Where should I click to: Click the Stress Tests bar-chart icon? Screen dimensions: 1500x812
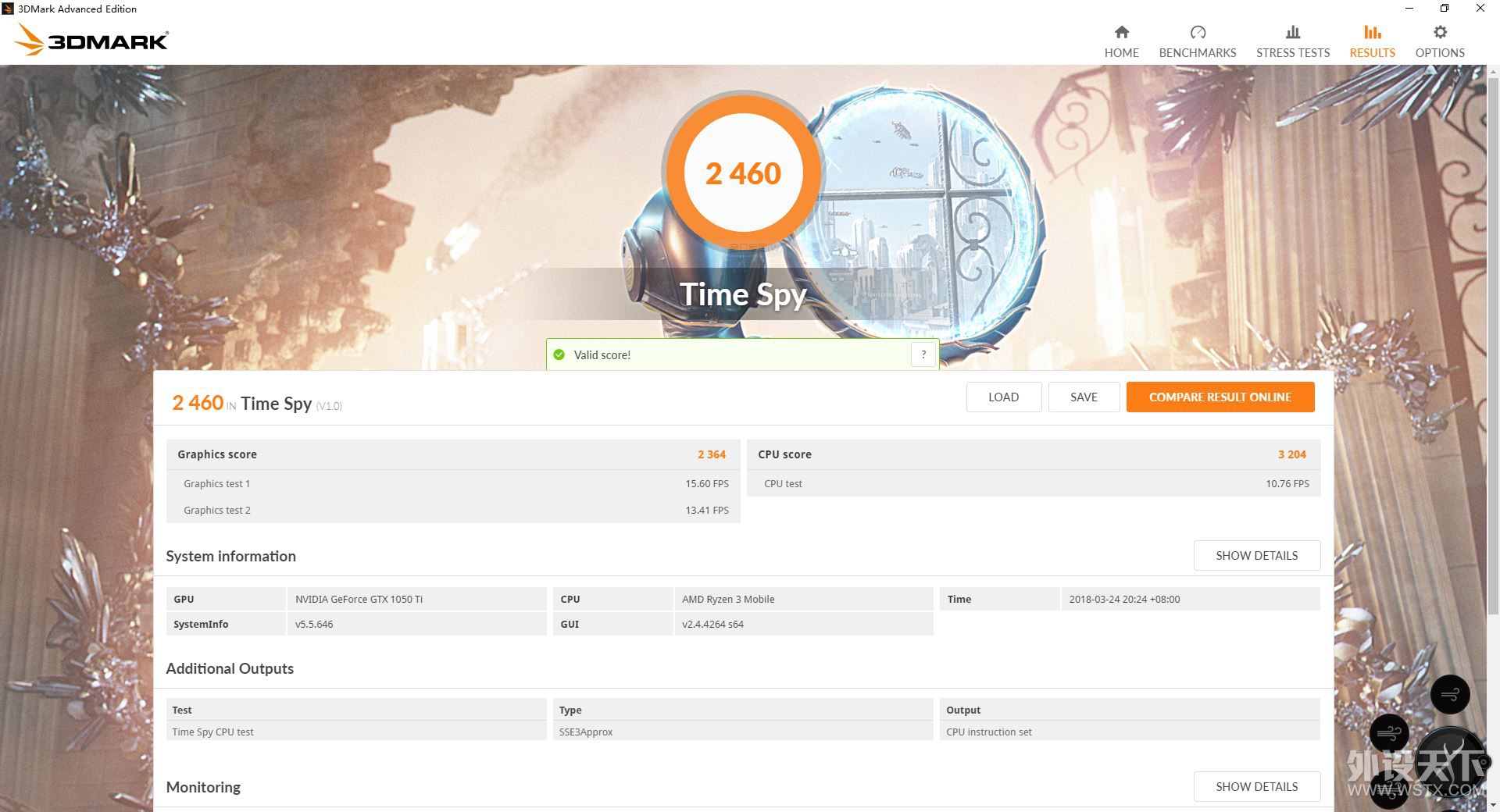[x=1293, y=32]
